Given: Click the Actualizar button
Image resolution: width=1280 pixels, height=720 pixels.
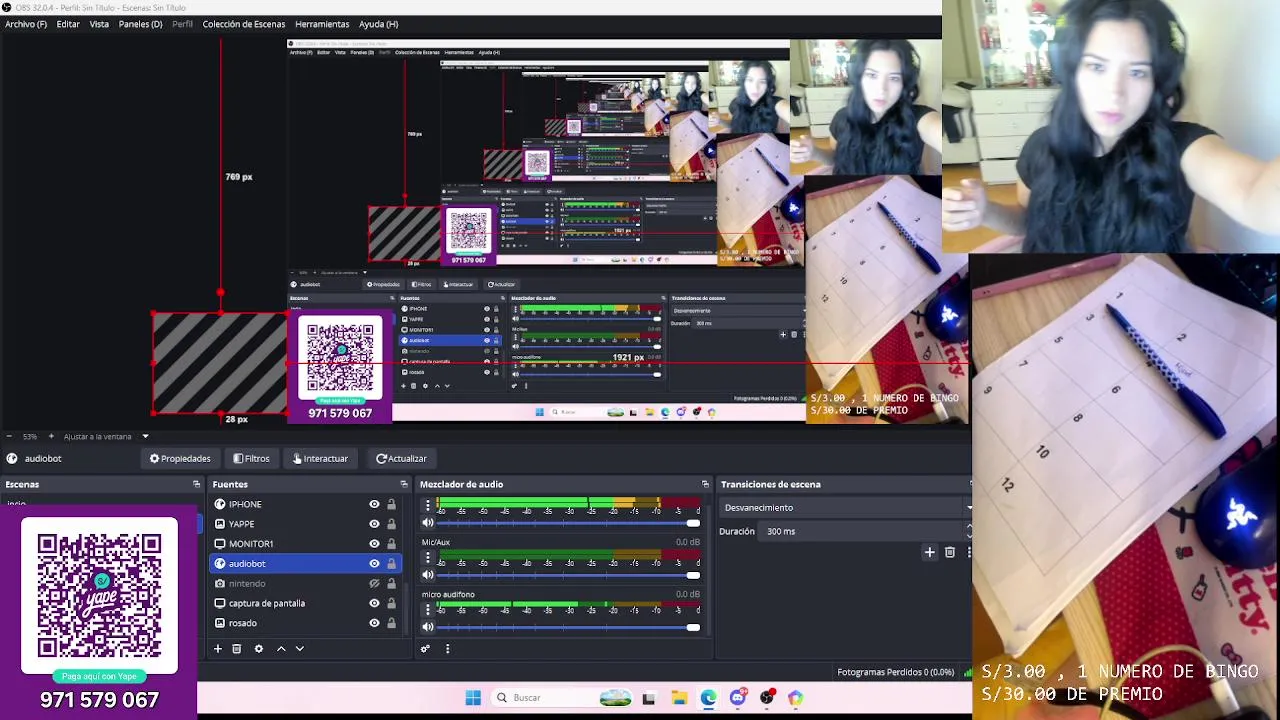Looking at the screenshot, I should [x=401, y=459].
